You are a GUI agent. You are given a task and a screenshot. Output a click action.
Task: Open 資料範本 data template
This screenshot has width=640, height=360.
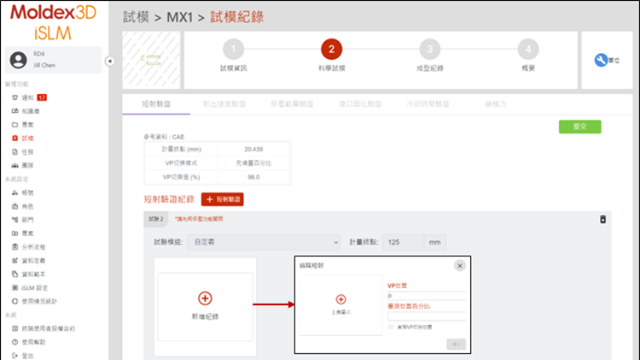[x=29, y=274]
